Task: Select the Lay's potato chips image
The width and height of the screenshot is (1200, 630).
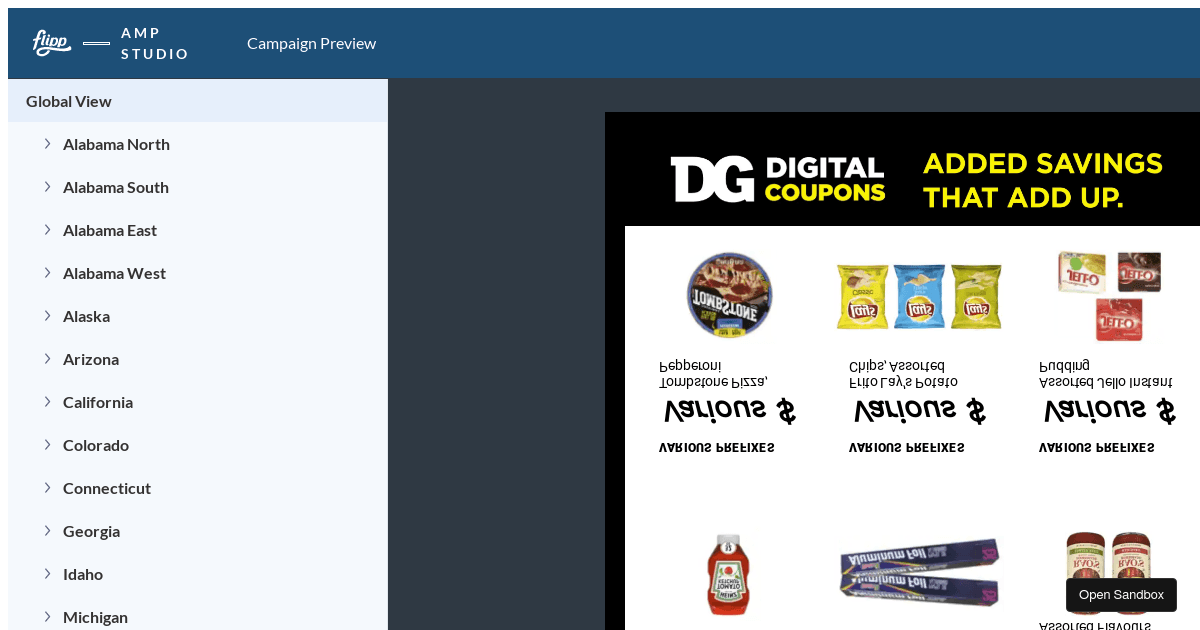Action: pos(918,297)
